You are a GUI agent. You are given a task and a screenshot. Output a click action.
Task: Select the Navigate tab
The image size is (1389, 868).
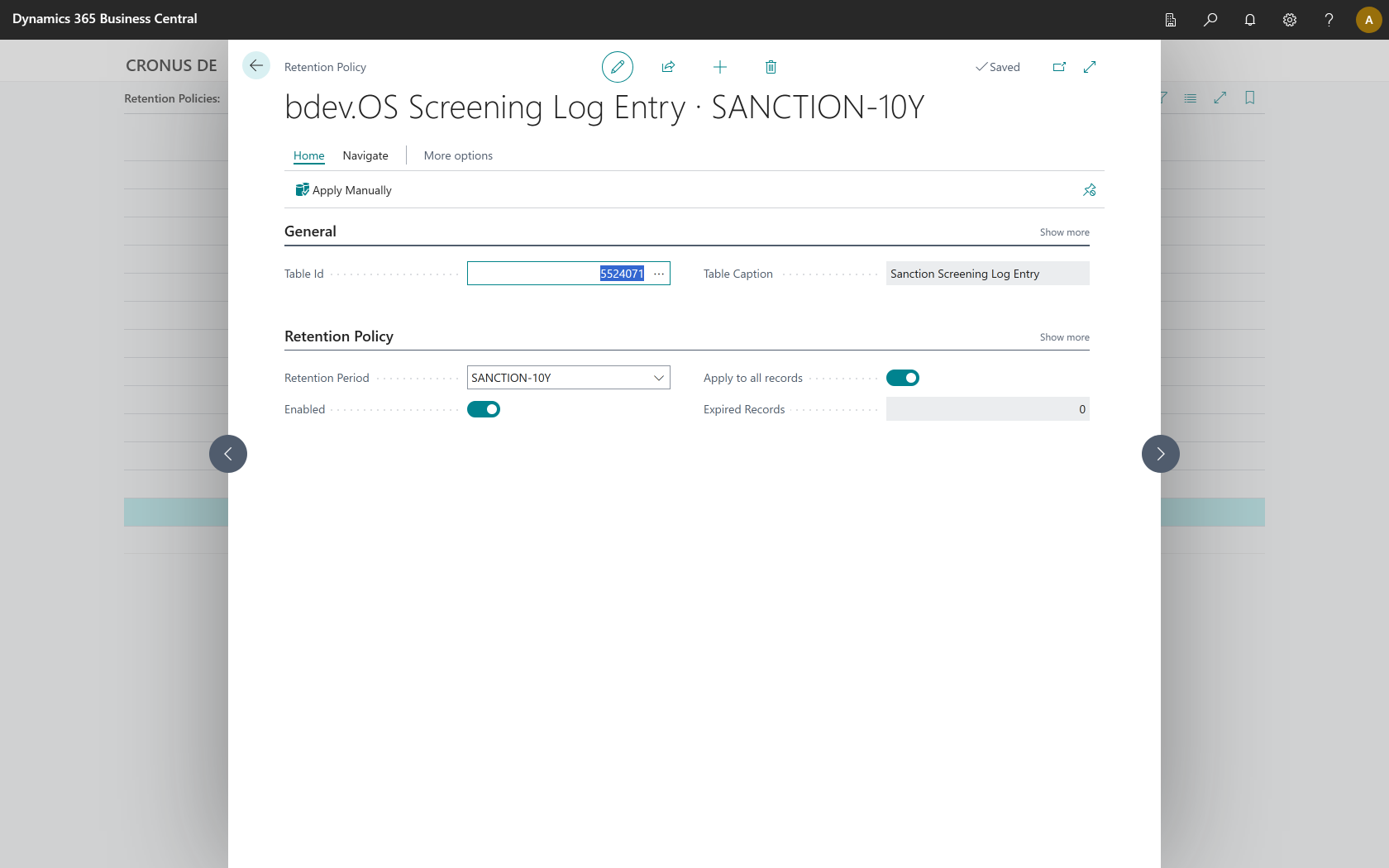click(x=365, y=155)
